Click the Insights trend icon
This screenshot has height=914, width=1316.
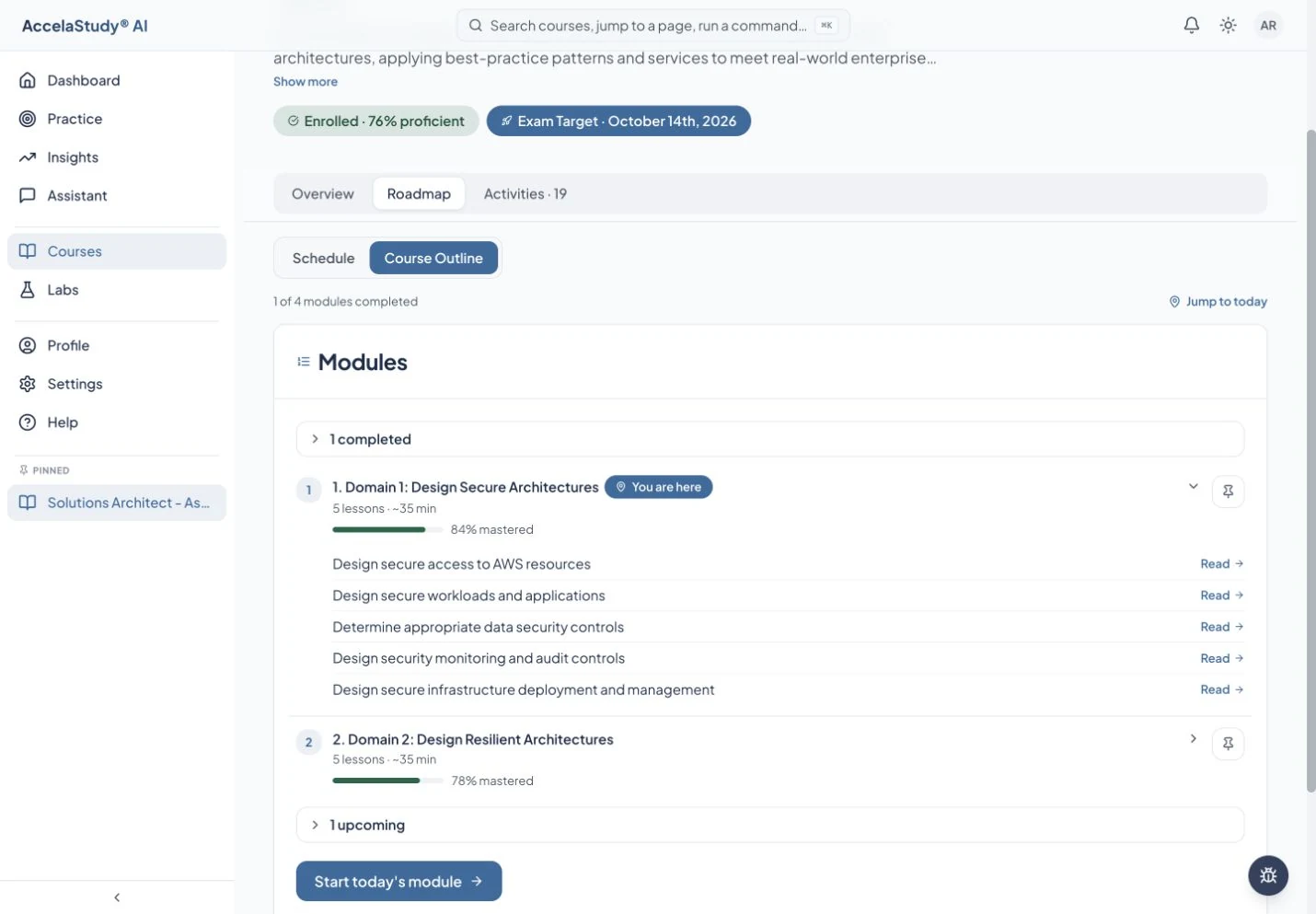tap(28, 157)
